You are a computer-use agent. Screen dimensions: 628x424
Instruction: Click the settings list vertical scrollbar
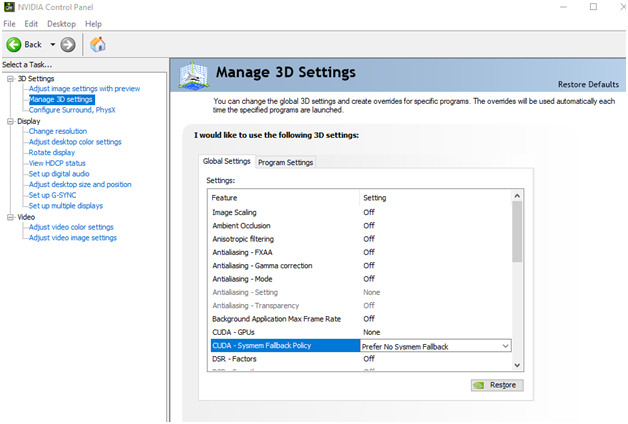(517, 230)
